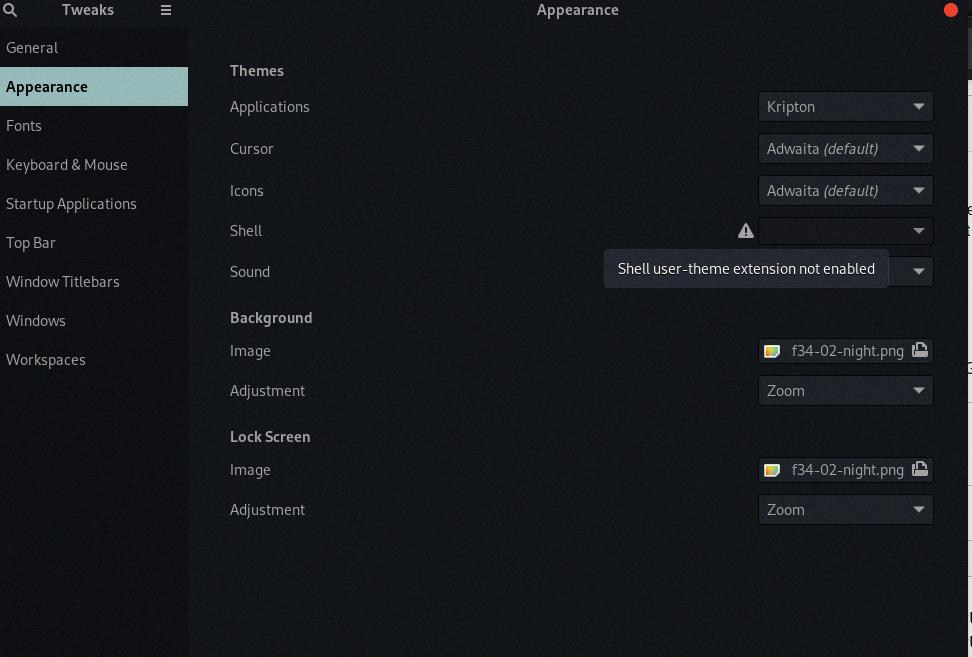The height and width of the screenshot is (657, 972).
Task: Open the Background Adjustment Zoom dropdown
Action: coord(845,391)
